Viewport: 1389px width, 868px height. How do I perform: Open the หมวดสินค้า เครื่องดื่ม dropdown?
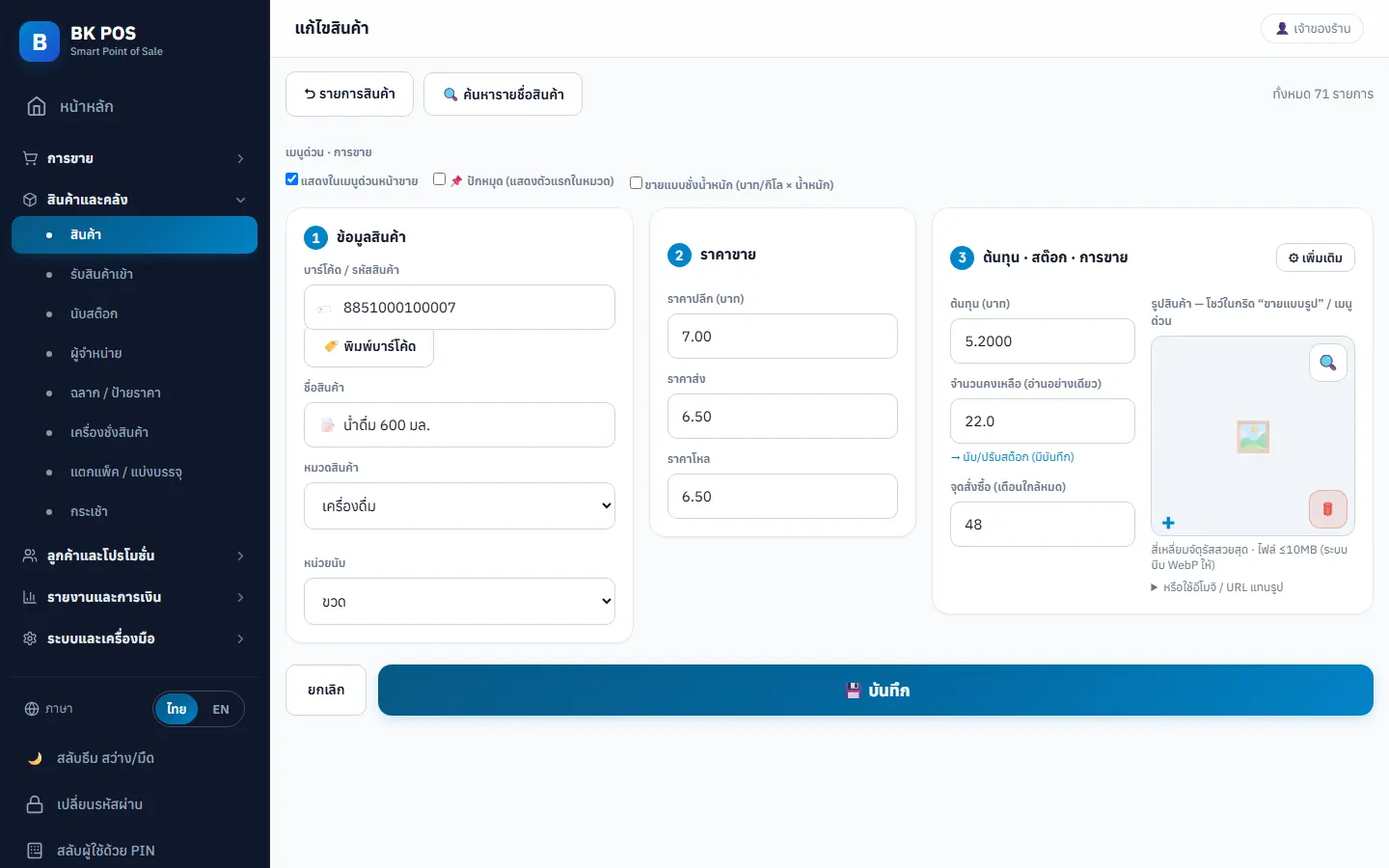coord(459,505)
